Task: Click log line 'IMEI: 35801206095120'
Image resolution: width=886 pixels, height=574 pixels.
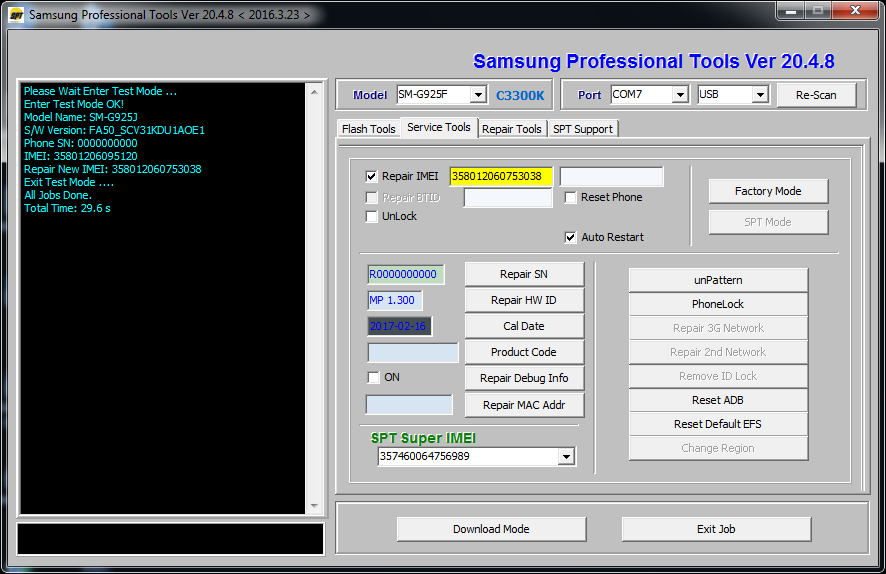Action: [x=80, y=156]
